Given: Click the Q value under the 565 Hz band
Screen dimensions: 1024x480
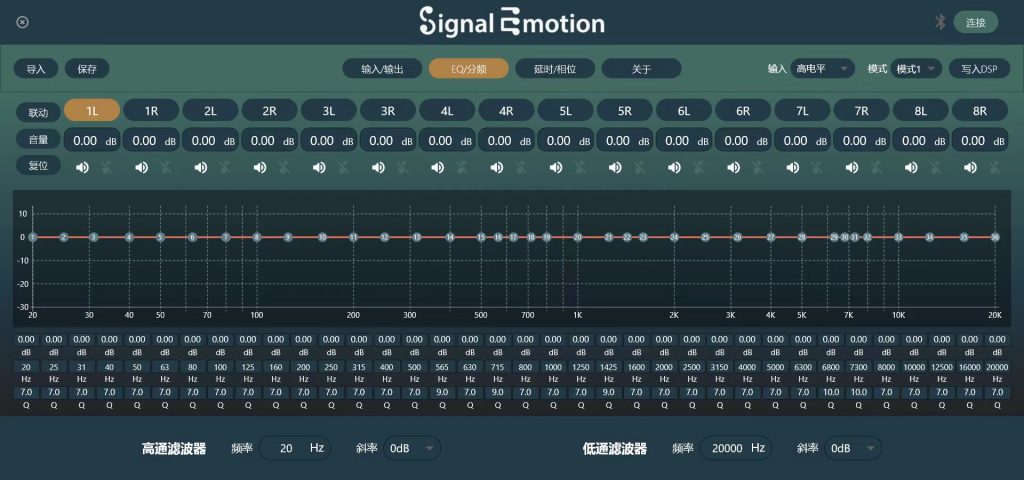Looking at the screenshot, I should point(442,392).
